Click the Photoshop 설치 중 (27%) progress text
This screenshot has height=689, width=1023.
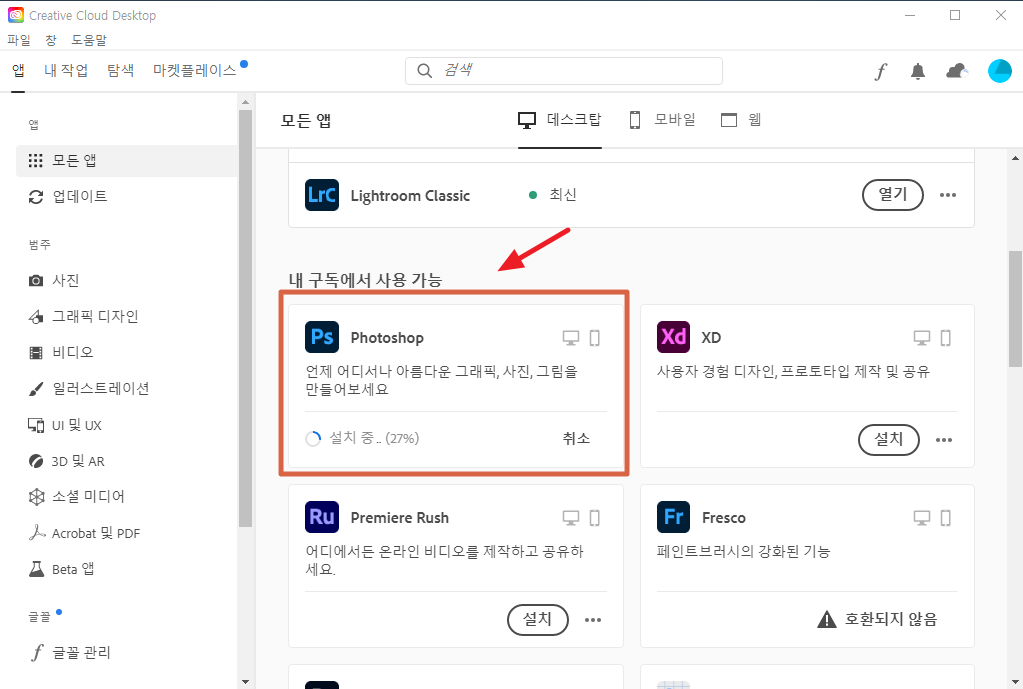pos(374,438)
